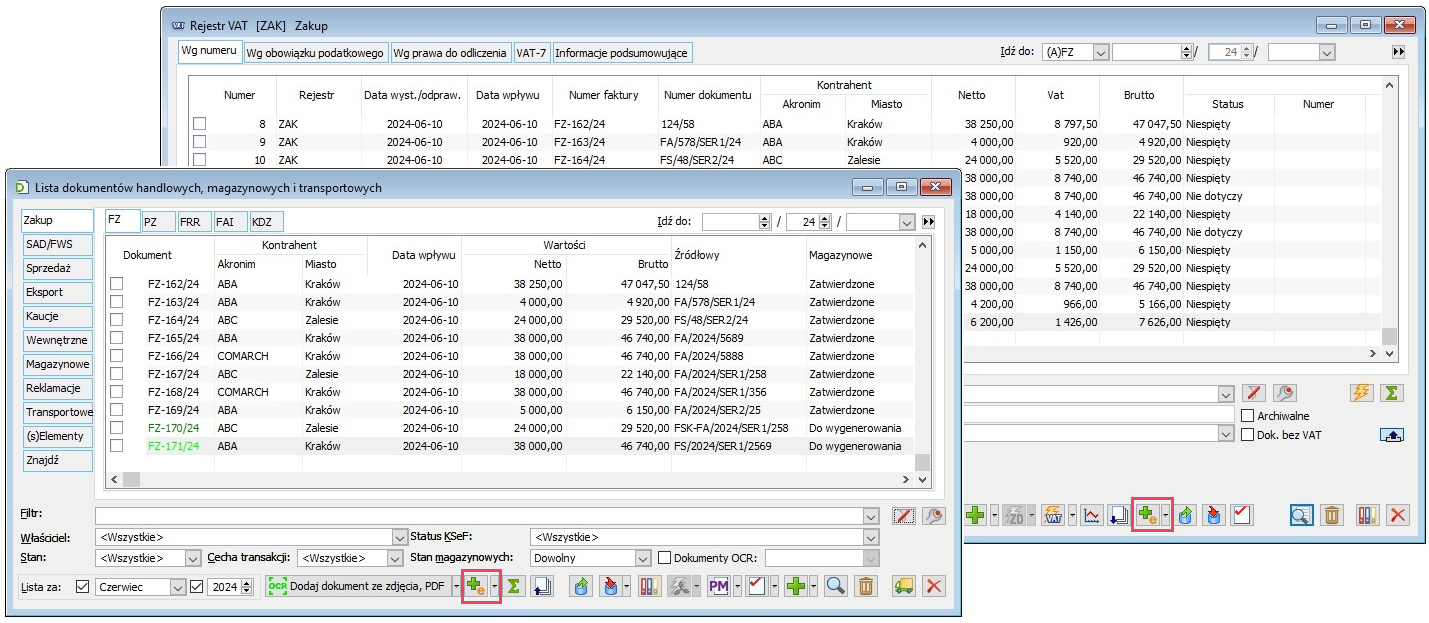Click the chart graph icon in Rejestr VAT toolbar
The height and width of the screenshot is (623, 1429).
click(x=1092, y=515)
